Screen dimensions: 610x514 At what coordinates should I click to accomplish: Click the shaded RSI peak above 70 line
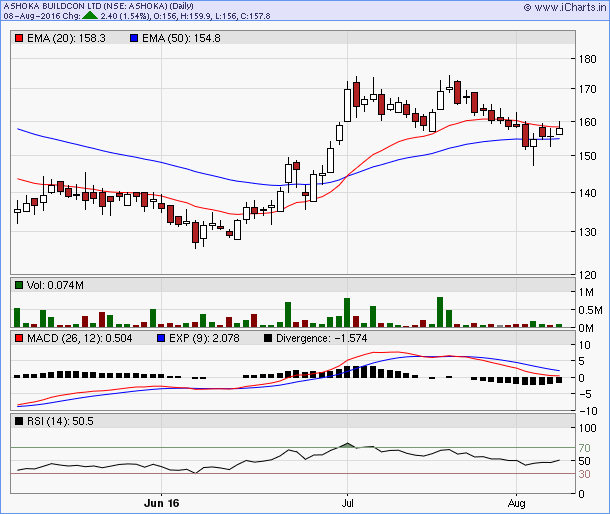click(x=347, y=445)
